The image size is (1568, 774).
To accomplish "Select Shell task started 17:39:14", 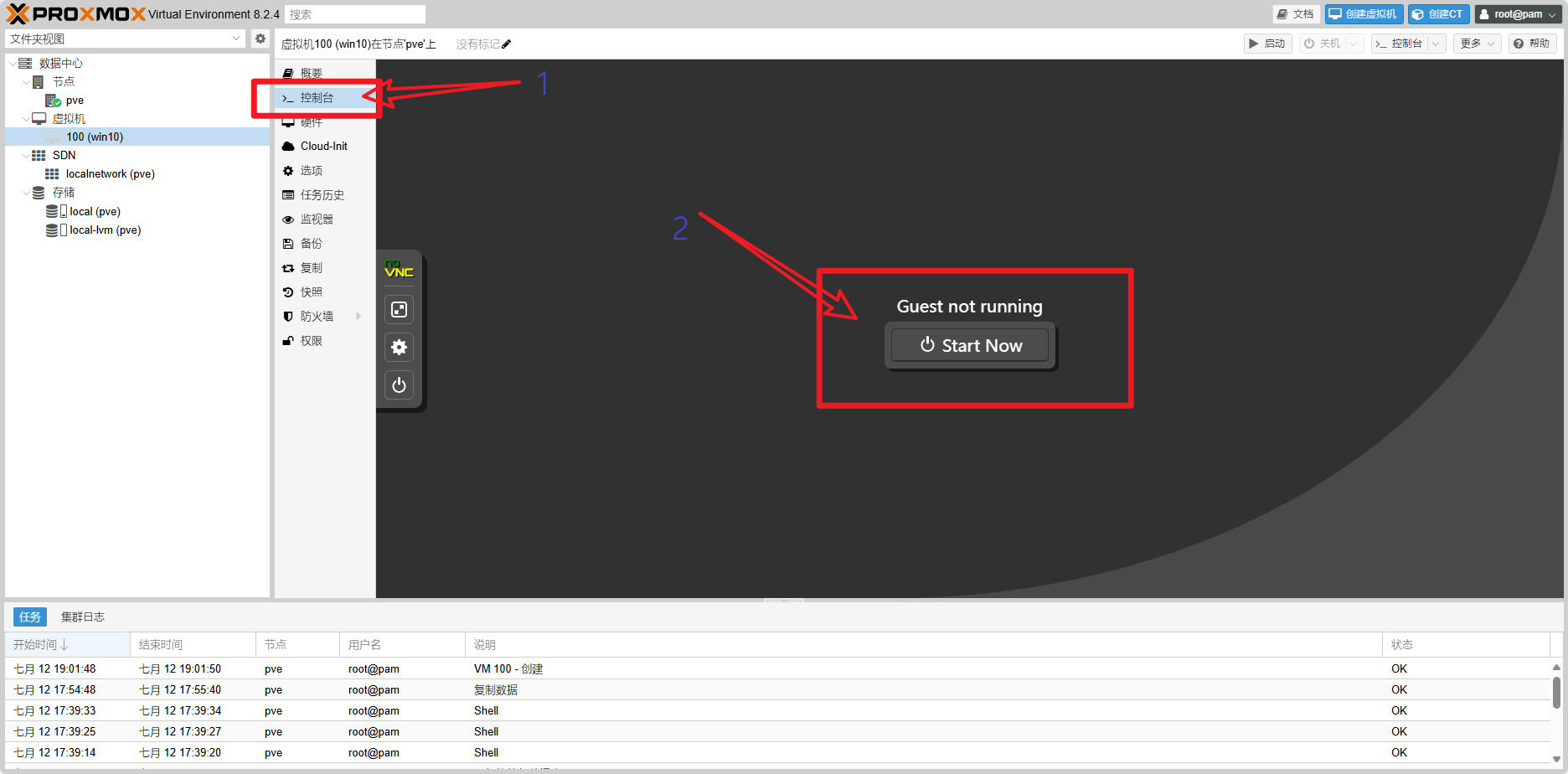I will [x=777, y=753].
